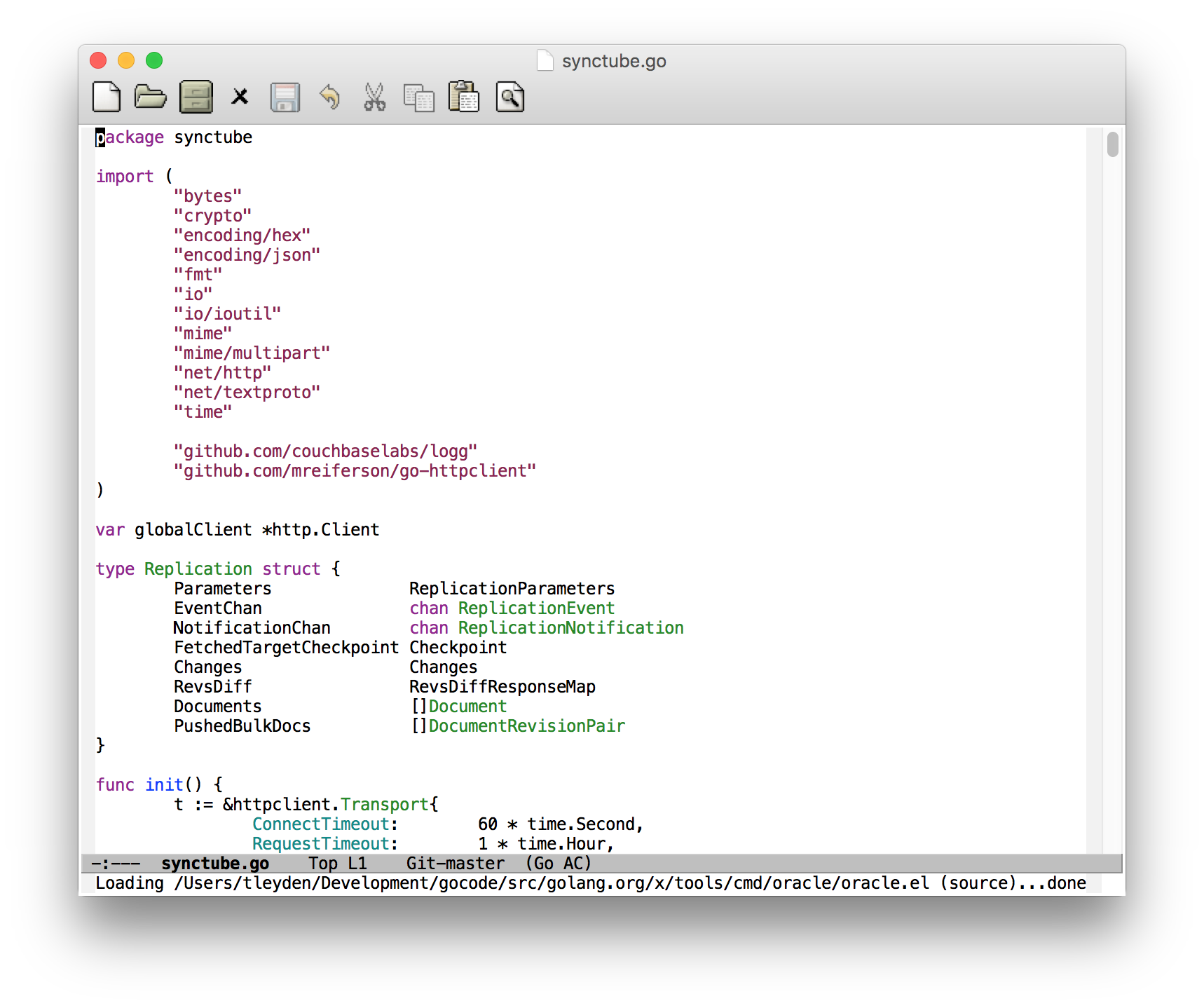Click the Top L1 position indicator
The width and height of the screenshot is (1204, 1008).
pyautogui.click(x=338, y=864)
